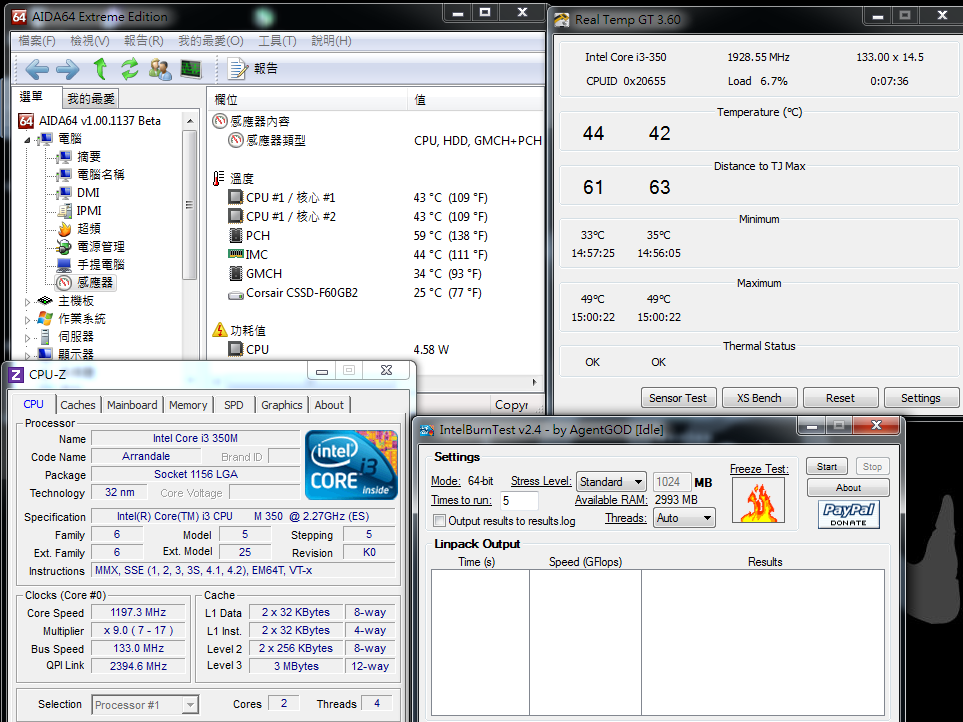Click XS Bench button in Real Temp

(759, 398)
